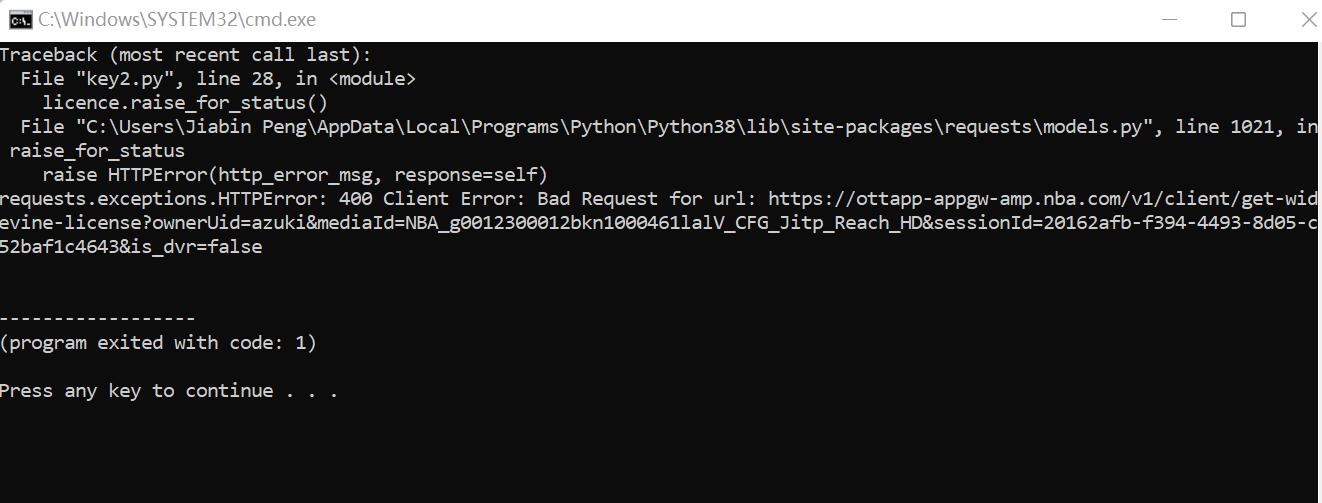The width and height of the screenshot is (1322, 503).
Task: Click the "Traceback (most recent call last)" line
Action: click(x=185, y=55)
